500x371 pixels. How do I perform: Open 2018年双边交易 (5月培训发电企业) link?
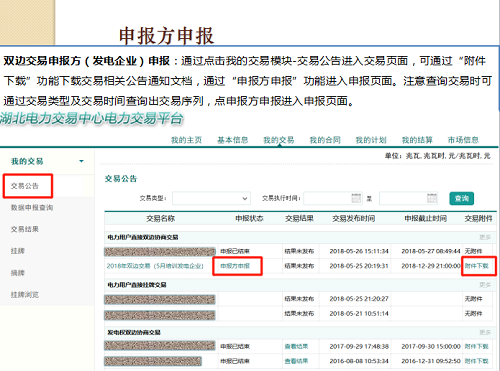(155, 266)
